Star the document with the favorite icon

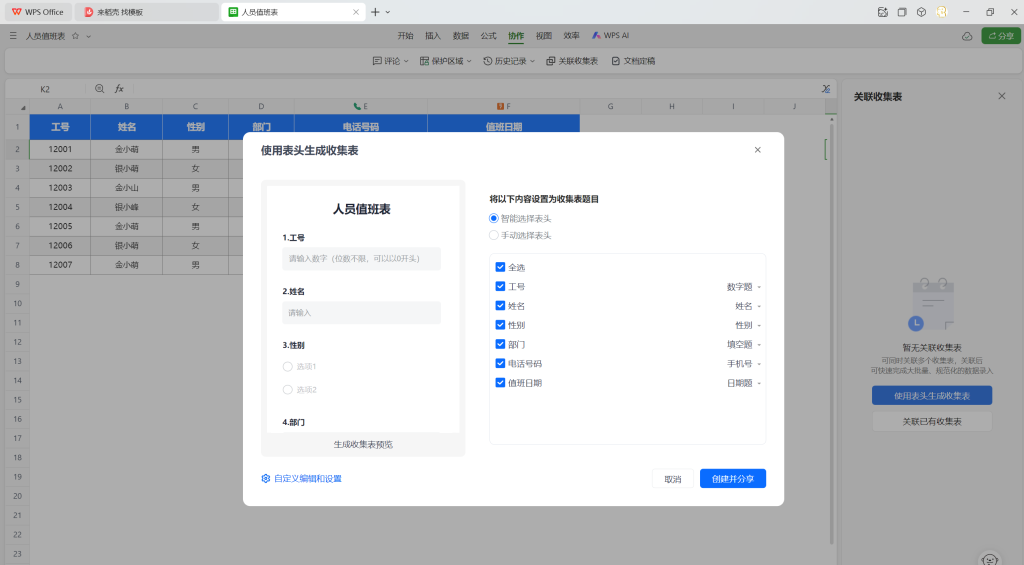coord(75,36)
